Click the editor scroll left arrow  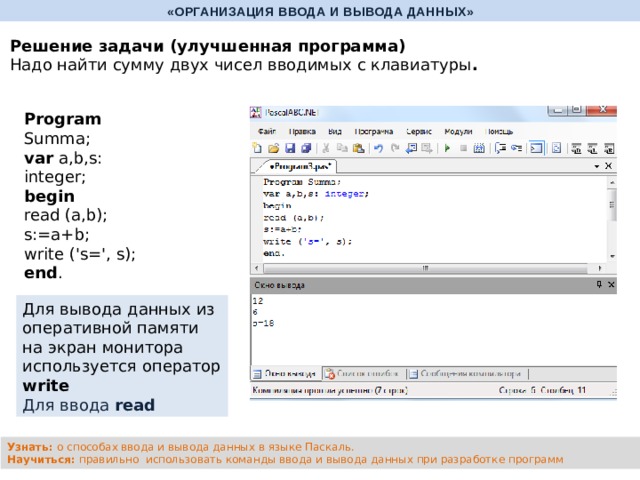click(x=256, y=268)
